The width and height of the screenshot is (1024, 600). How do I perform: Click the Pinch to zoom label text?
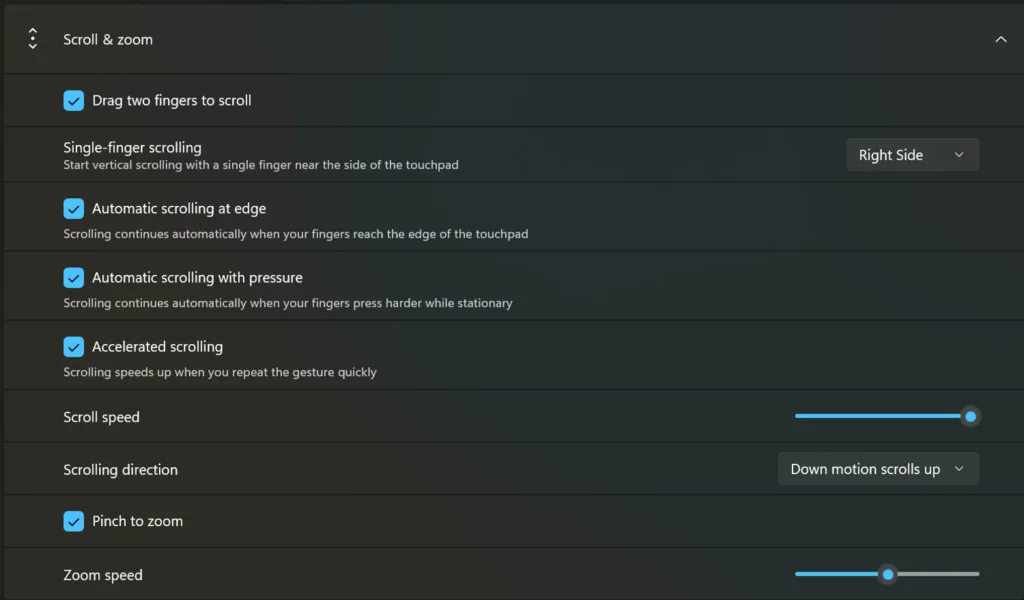137,521
